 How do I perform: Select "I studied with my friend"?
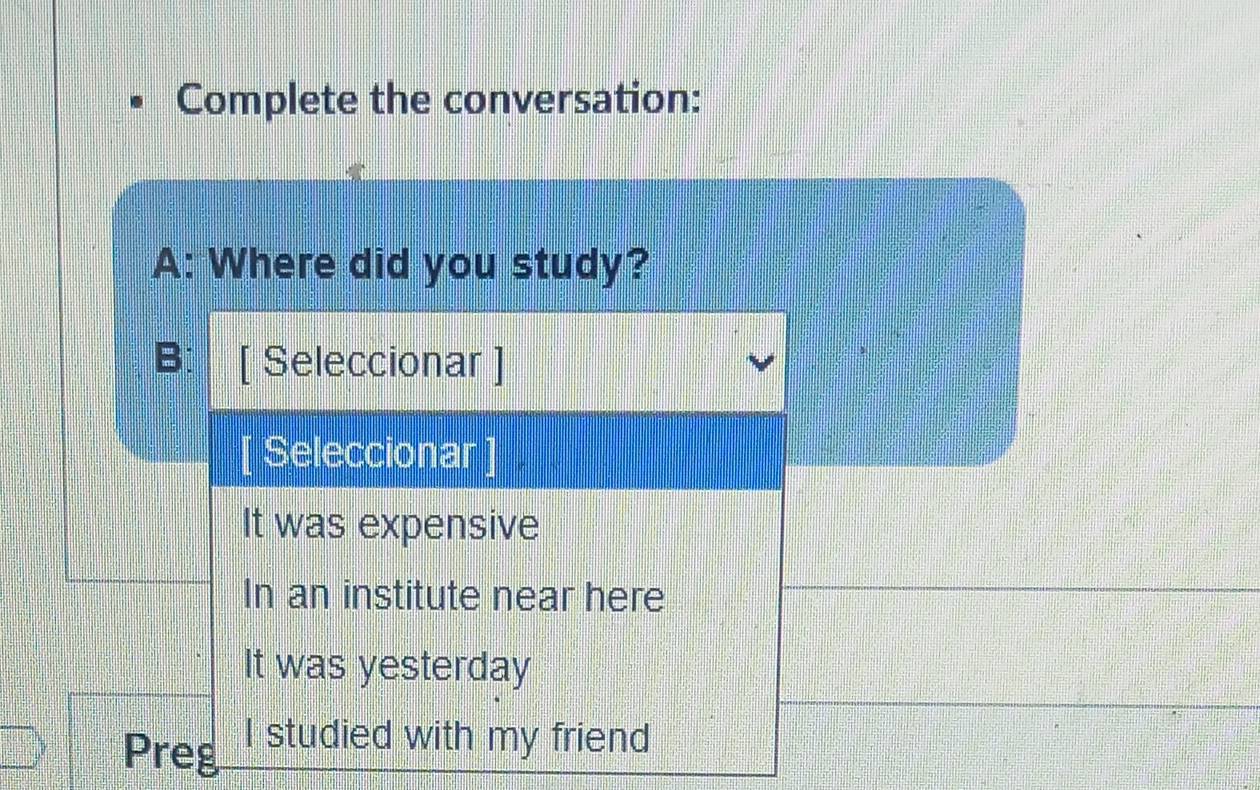[447, 738]
